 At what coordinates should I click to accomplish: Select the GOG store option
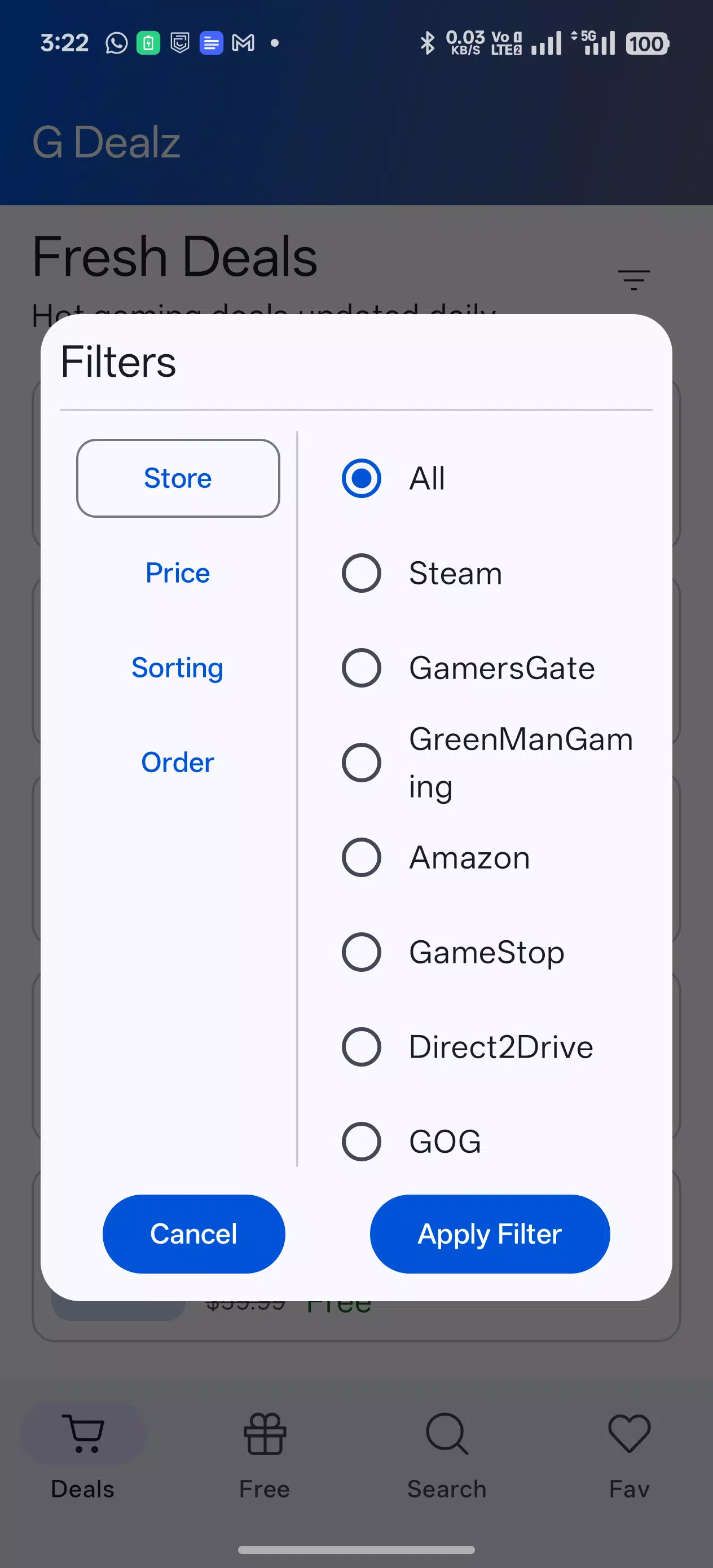click(x=361, y=1141)
